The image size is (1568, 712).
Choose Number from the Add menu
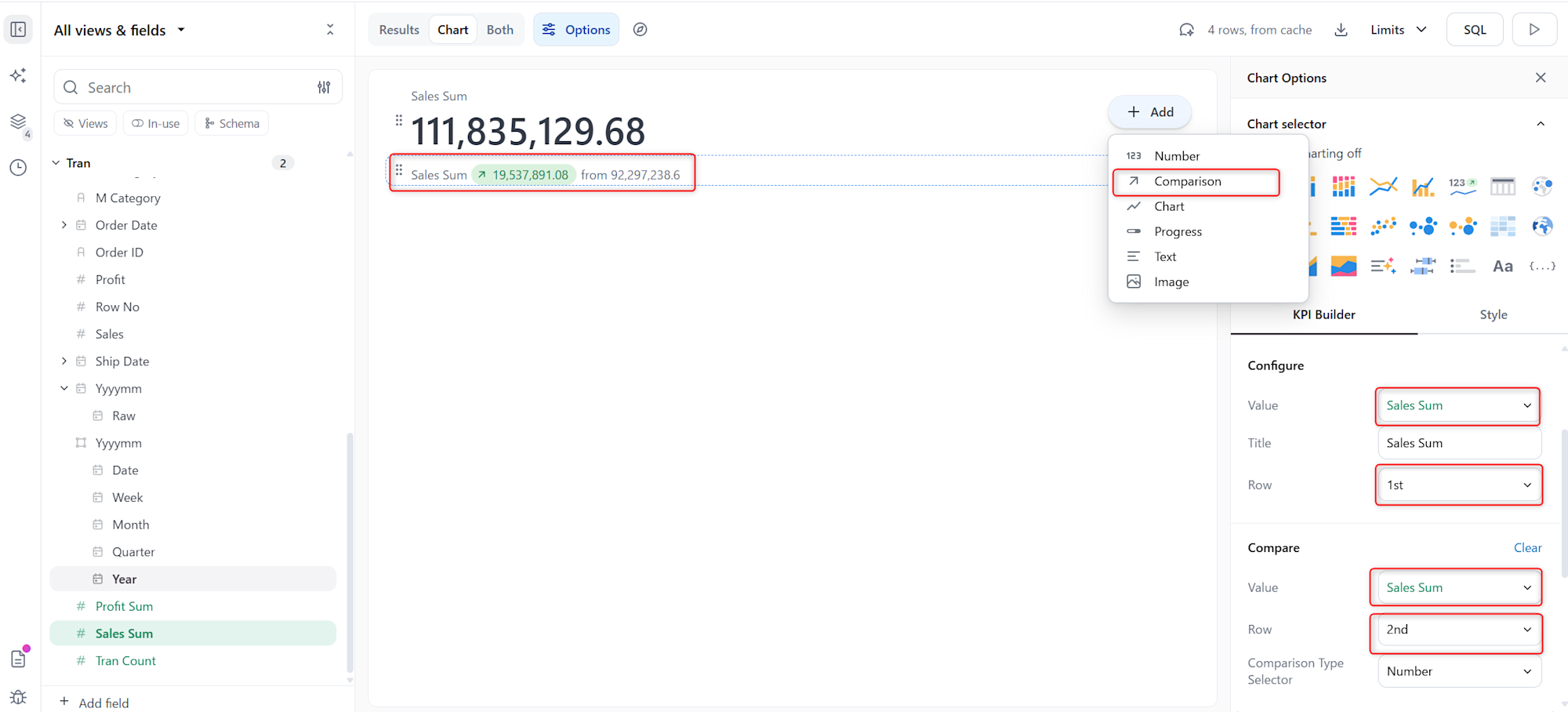pos(1208,156)
